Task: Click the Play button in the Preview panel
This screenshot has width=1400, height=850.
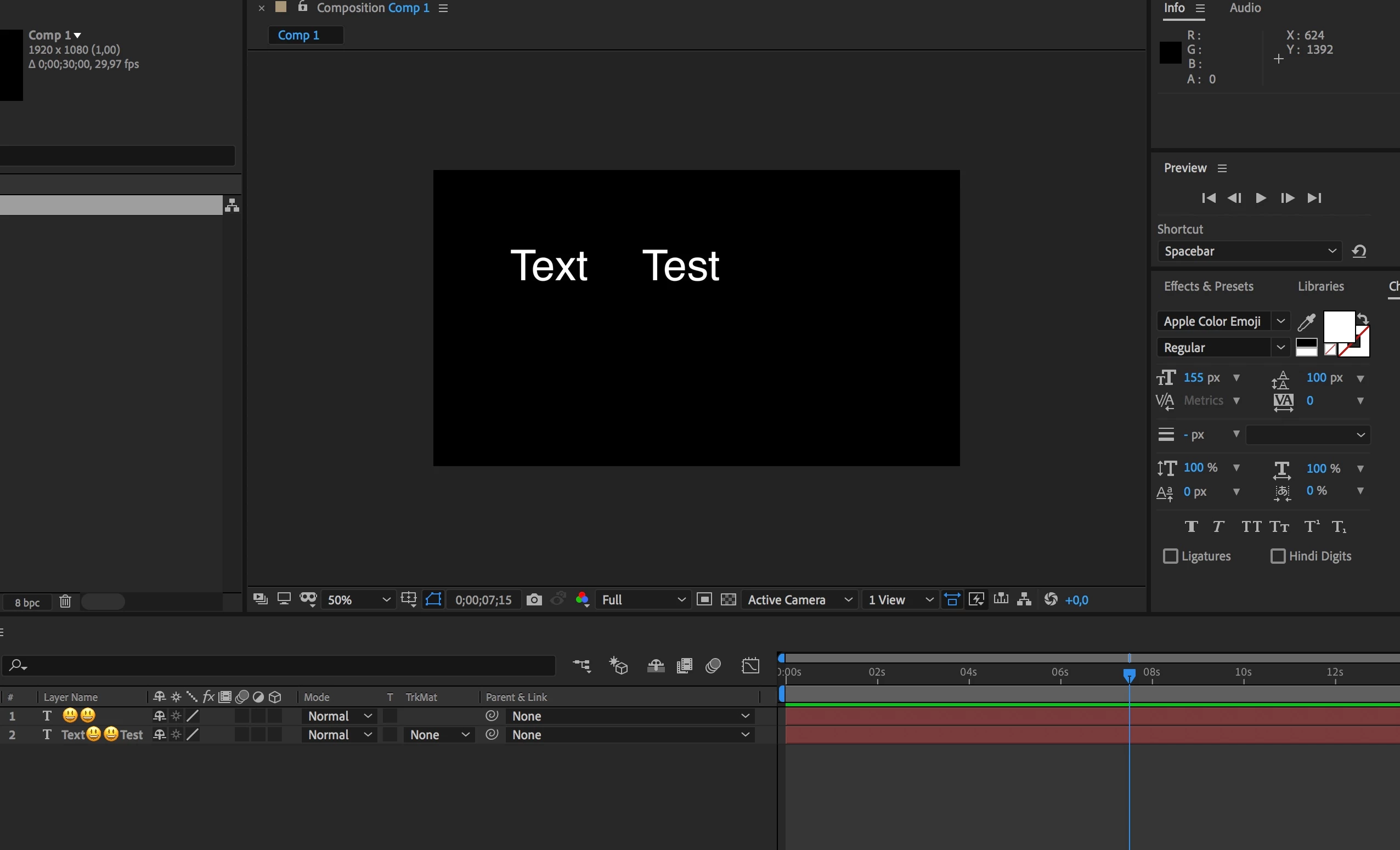Action: tap(1260, 197)
